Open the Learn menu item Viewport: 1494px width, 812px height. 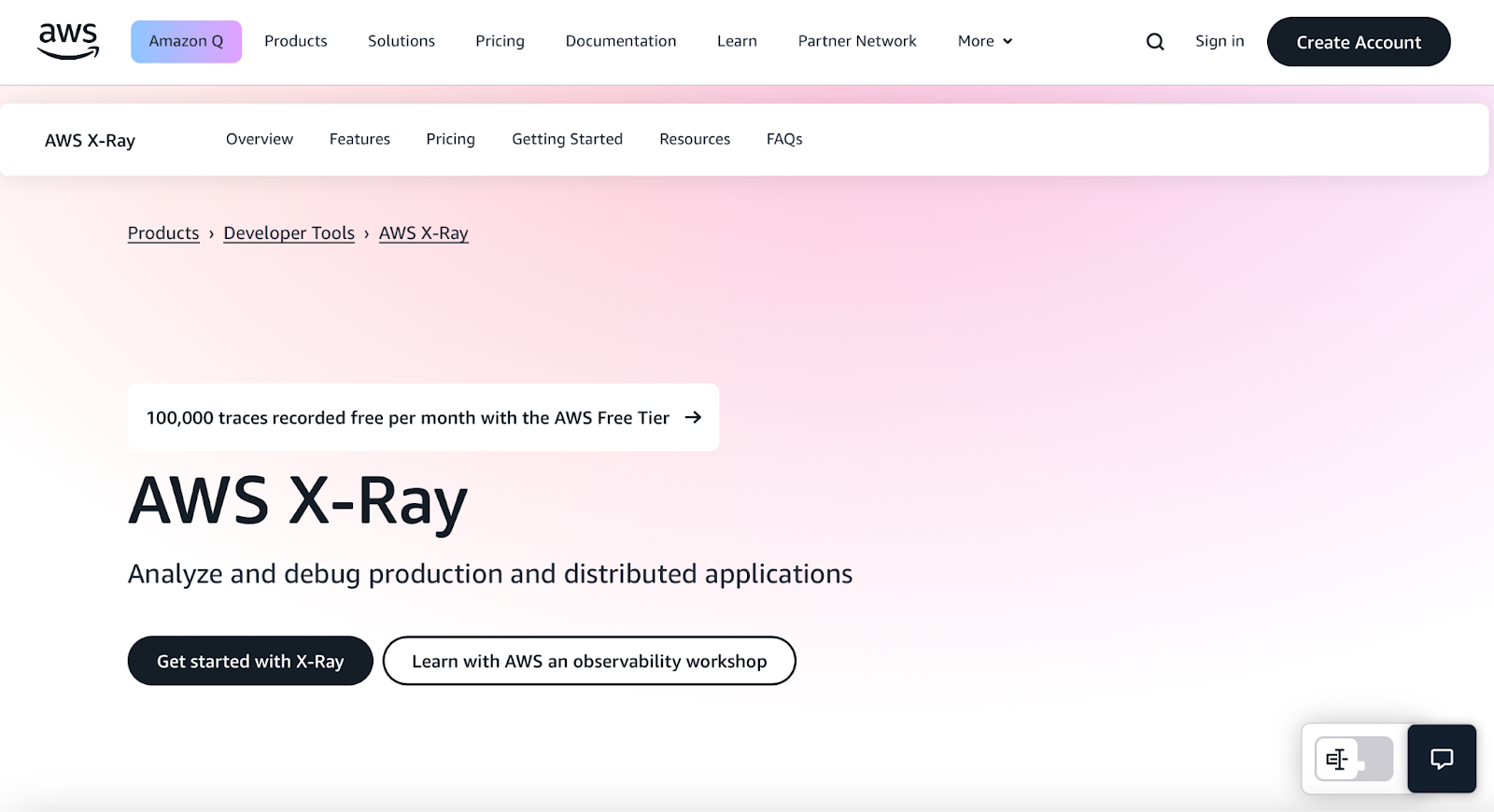click(x=737, y=41)
